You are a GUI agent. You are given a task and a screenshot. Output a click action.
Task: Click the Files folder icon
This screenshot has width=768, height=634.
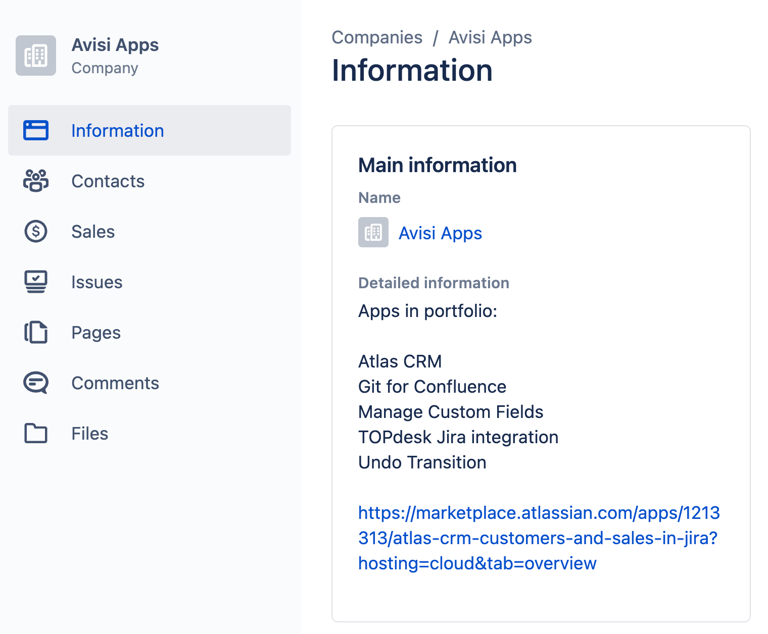tap(36, 434)
